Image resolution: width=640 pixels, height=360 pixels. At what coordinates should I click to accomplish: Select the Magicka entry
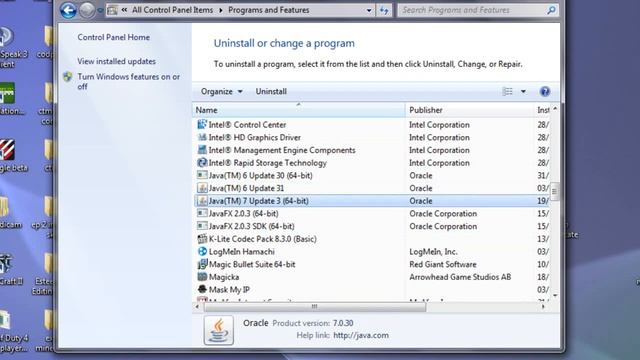pos(224,277)
